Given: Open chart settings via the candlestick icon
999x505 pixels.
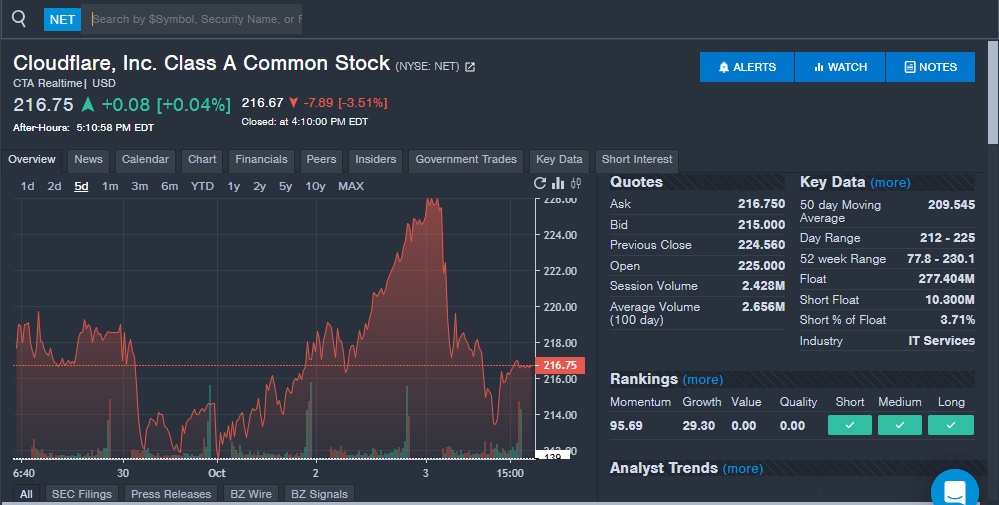Looking at the screenshot, I should (x=576, y=183).
